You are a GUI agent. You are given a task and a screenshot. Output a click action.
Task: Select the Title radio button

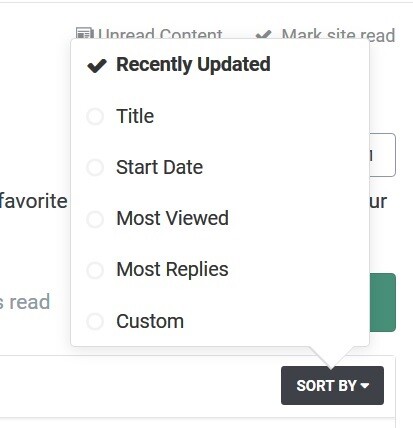pos(95,116)
